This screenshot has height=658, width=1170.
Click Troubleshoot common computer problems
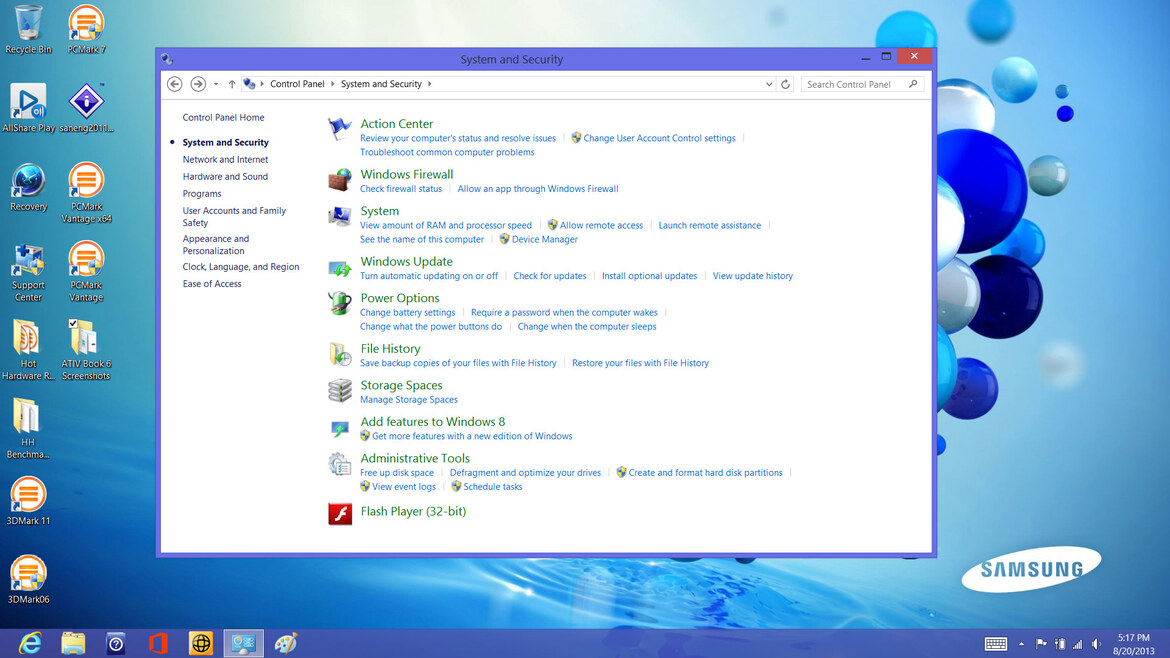[x=447, y=152]
